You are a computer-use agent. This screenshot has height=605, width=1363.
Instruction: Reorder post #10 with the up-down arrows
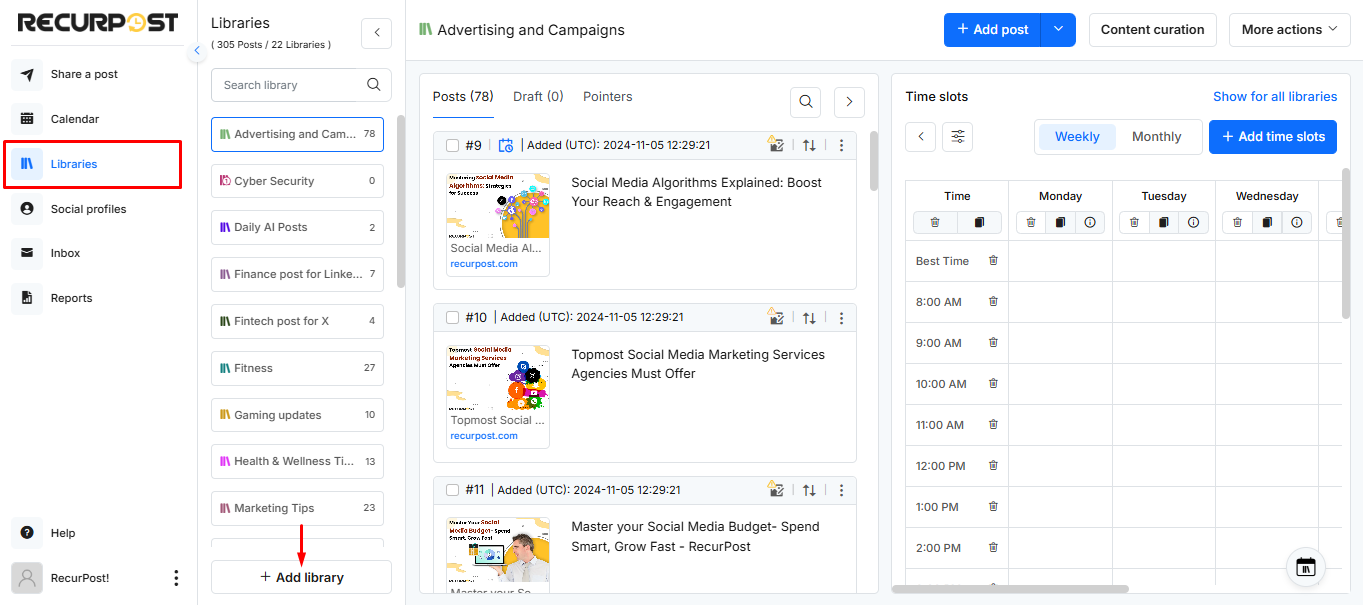click(x=809, y=317)
